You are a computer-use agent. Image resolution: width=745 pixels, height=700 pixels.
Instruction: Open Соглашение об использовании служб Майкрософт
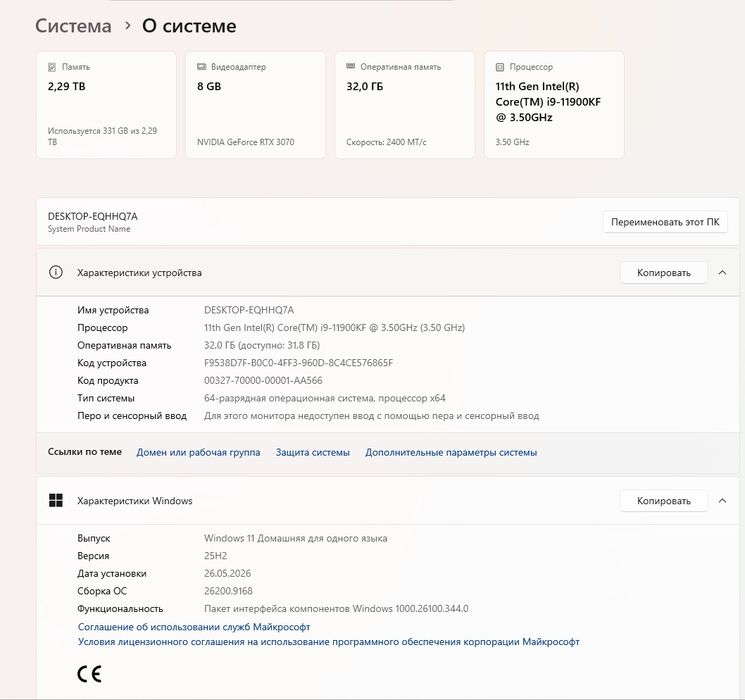pyautogui.click(x=194, y=627)
